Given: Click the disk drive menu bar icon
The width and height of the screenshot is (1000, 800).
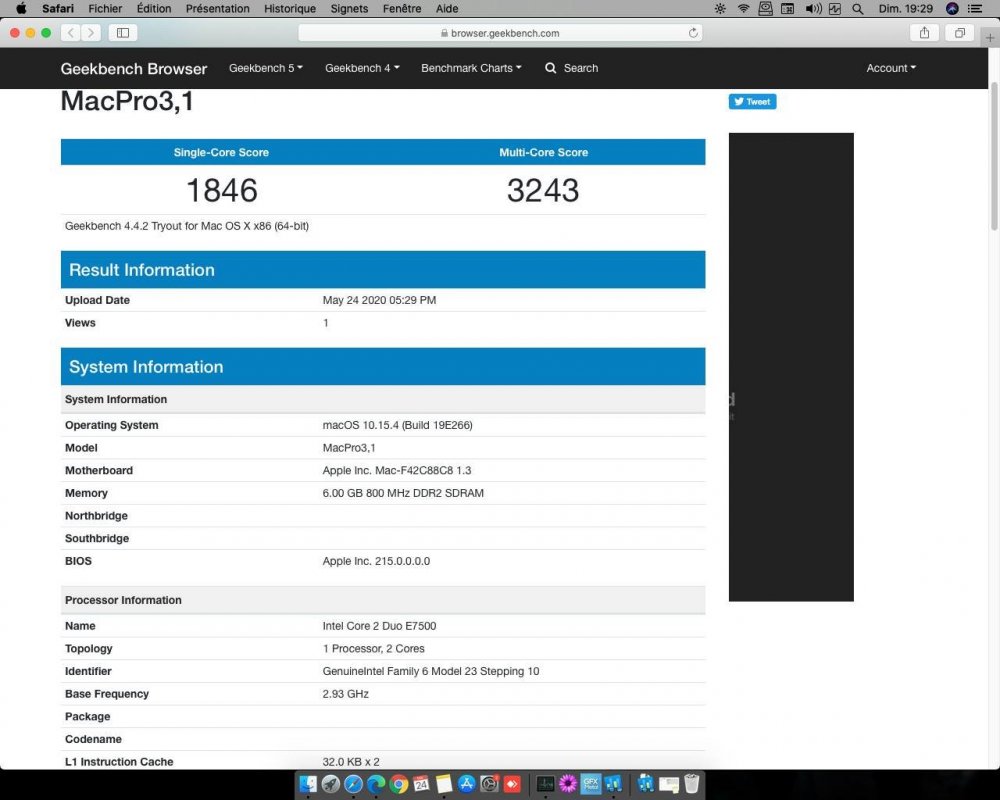Looking at the screenshot, I should coord(765,8).
